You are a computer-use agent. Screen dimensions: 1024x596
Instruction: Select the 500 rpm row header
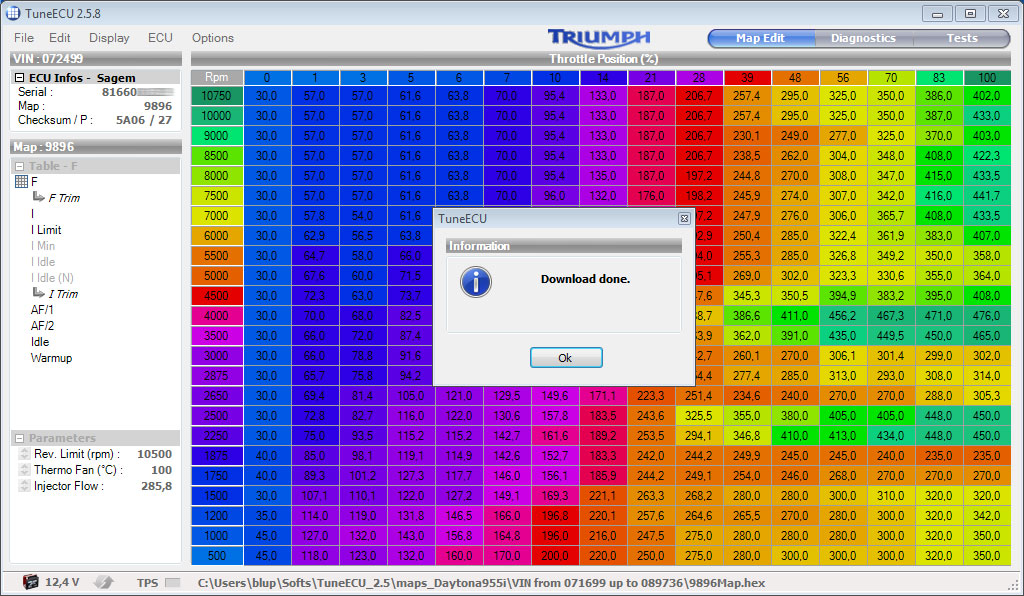(x=217, y=556)
